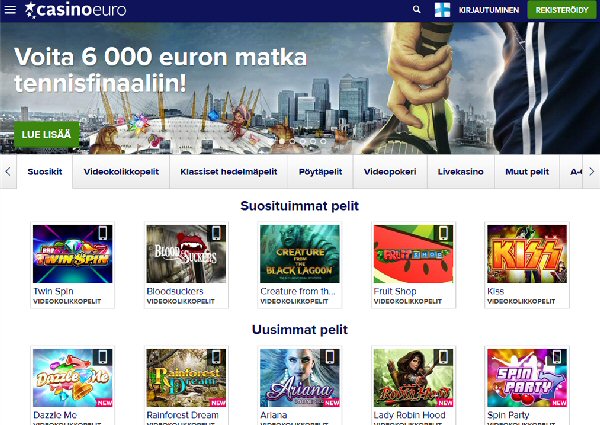This screenshot has height=425, width=600.
Task: Click the search magnifier icon
Action: point(417,10)
